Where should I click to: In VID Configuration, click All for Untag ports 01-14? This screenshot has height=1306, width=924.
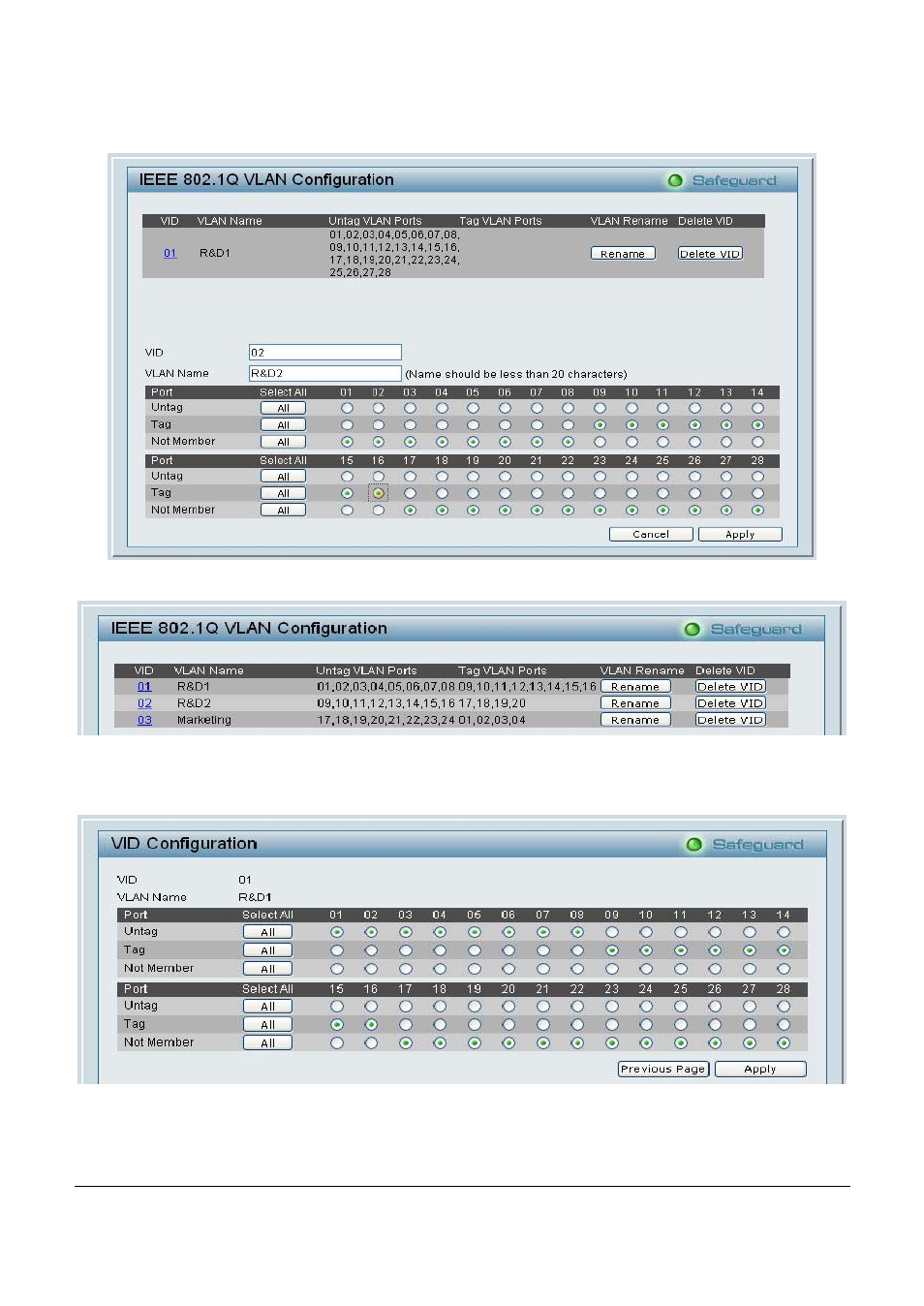pos(267,932)
